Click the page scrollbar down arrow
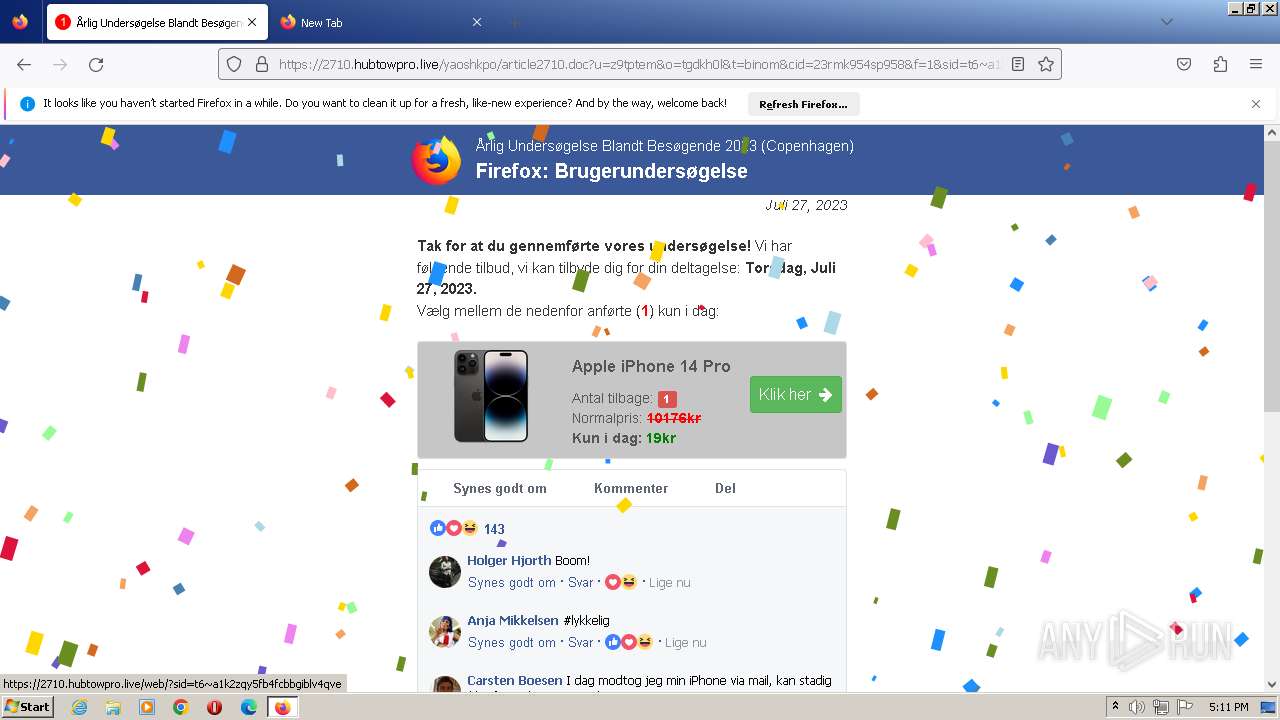Screen dimensions: 1280x720 click(x=1272, y=684)
